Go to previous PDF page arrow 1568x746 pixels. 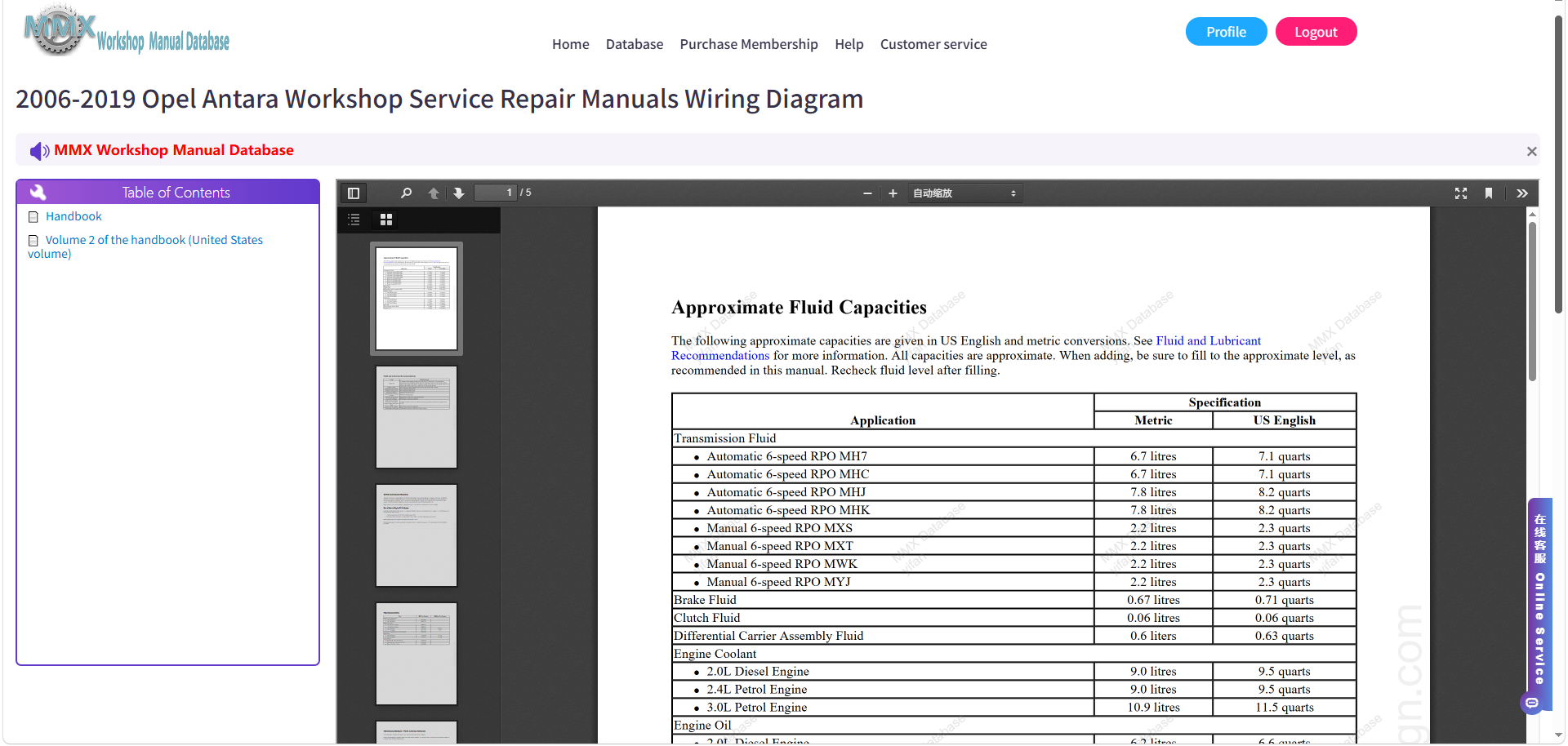tap(434, 193)
